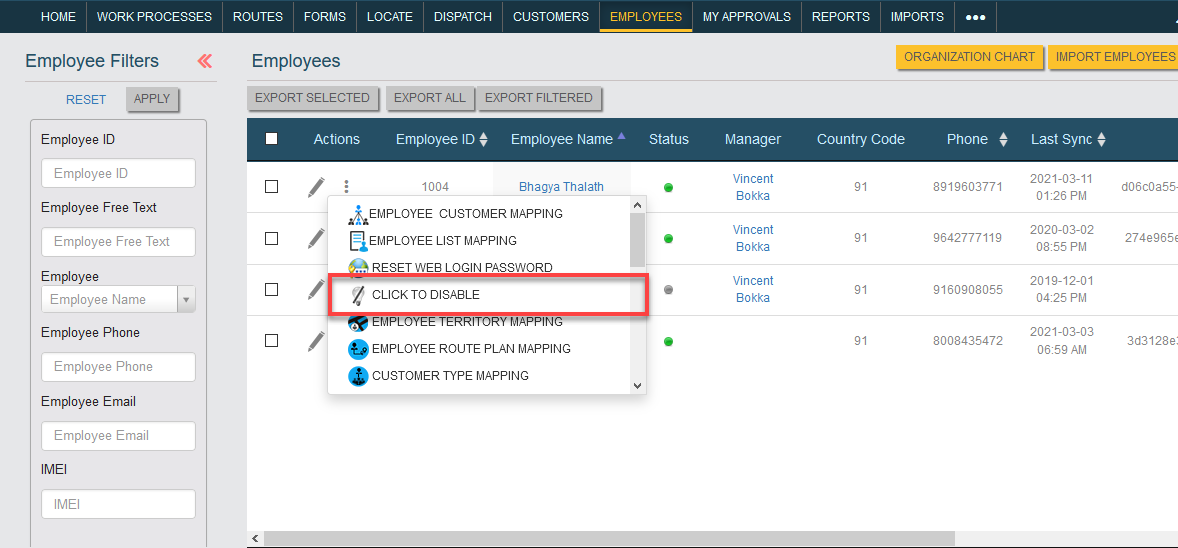The image size is (1178, 548).
Task: Click the actions menu vertical scrollbar down arrow
Action: [x=638, y=385]
